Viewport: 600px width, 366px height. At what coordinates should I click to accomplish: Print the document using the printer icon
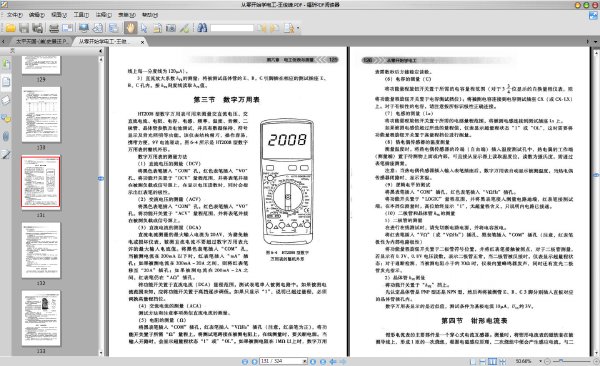point(54,28)
